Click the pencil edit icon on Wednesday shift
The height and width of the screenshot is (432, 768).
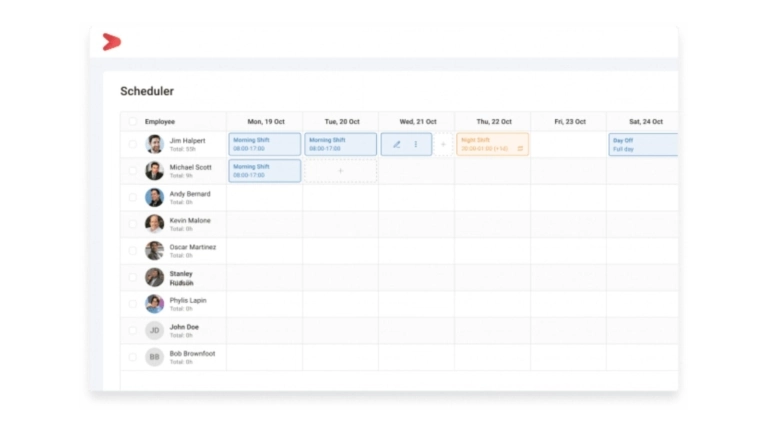coord(397,144)
